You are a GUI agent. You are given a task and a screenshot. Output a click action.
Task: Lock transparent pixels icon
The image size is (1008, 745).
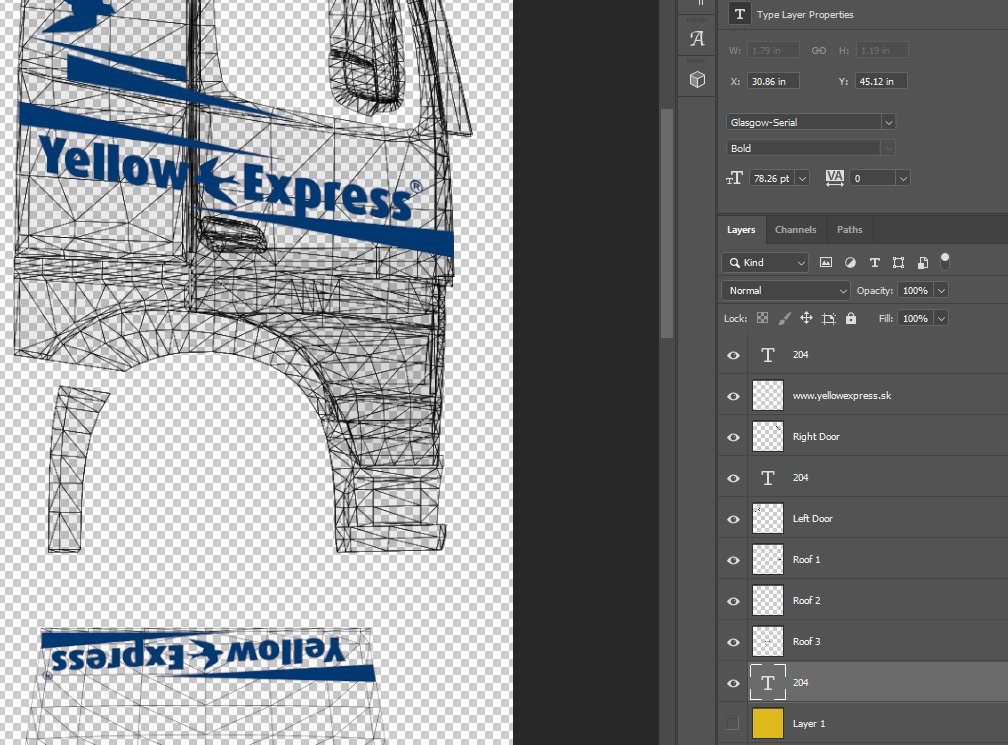click(x=762, y=318)
